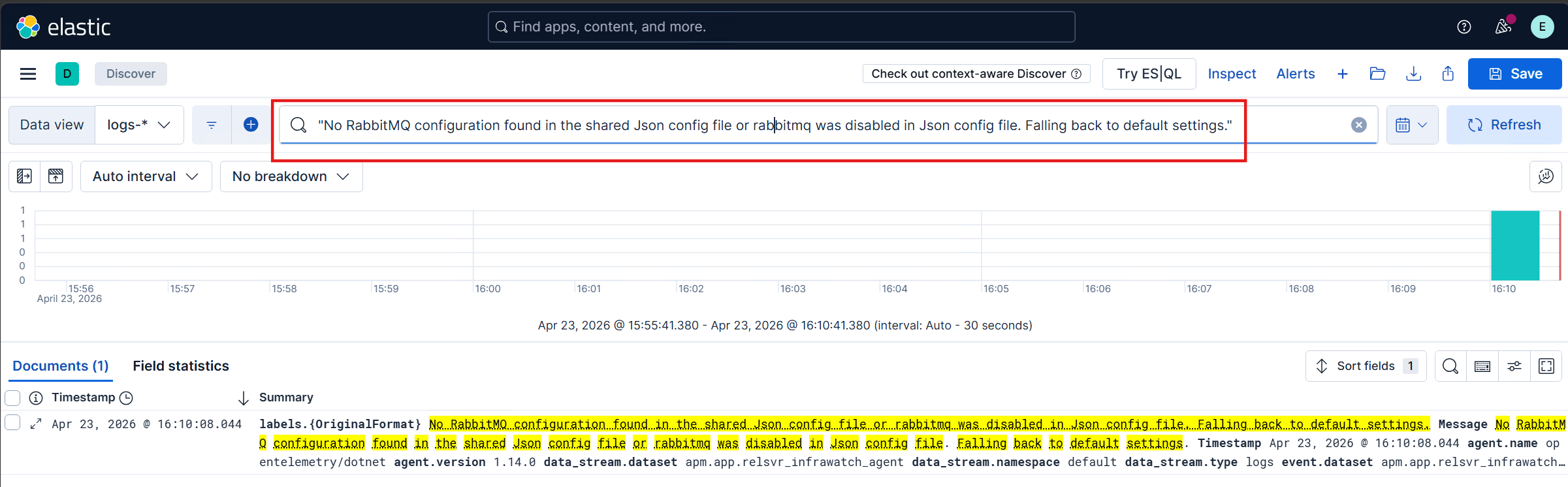
Task: Click the Summary column header
Action: pyautogui.click(x=286, y=397)
